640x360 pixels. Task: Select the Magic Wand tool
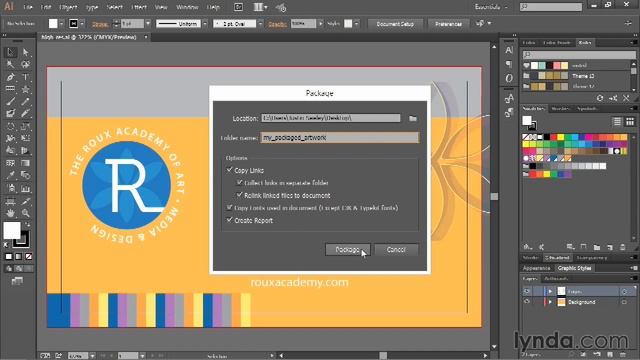point(11,64)
